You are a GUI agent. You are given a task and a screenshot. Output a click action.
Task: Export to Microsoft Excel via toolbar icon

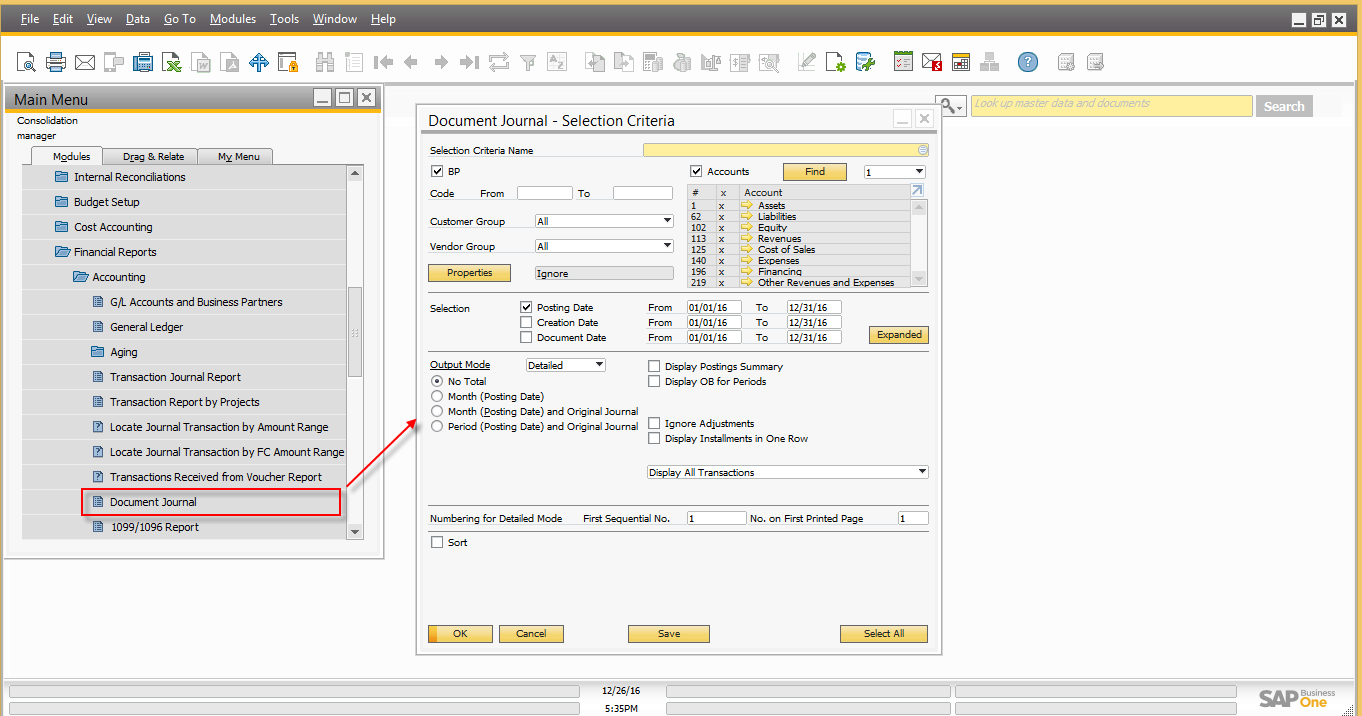coord(173,63)
